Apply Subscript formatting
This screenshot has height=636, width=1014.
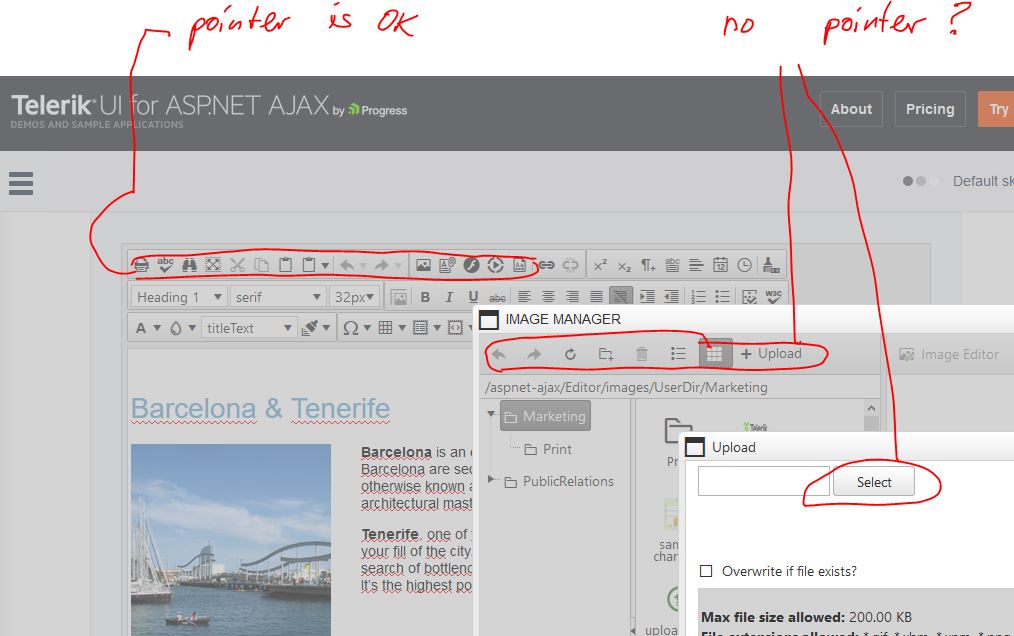coord(624,265)
